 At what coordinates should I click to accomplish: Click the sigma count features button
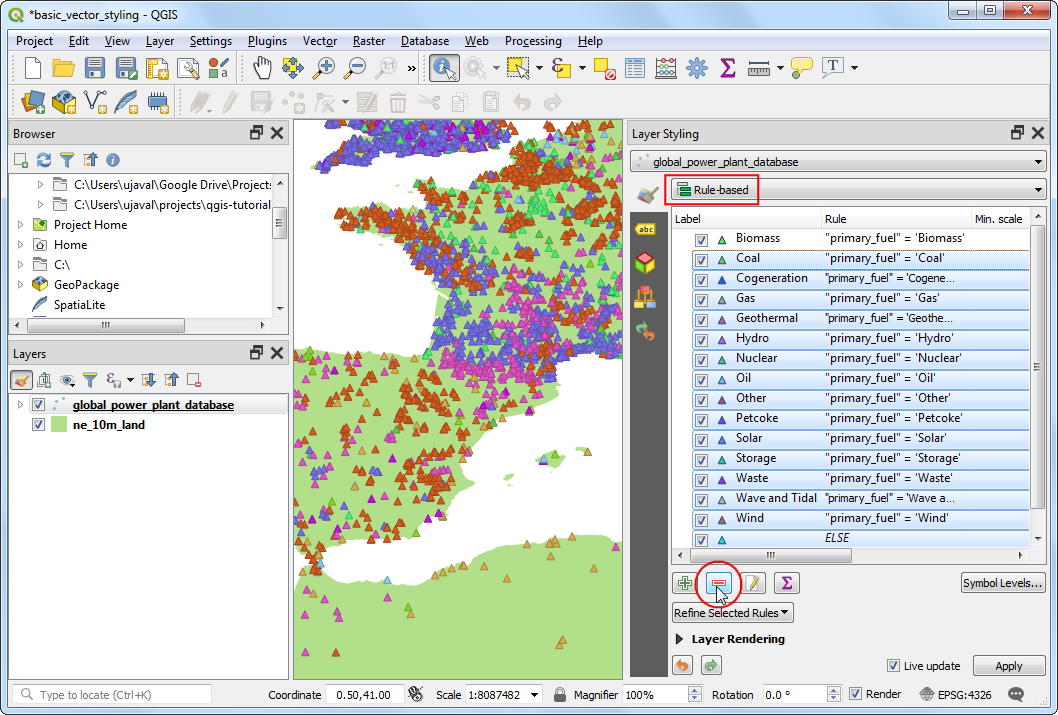[x=787, y=583]
